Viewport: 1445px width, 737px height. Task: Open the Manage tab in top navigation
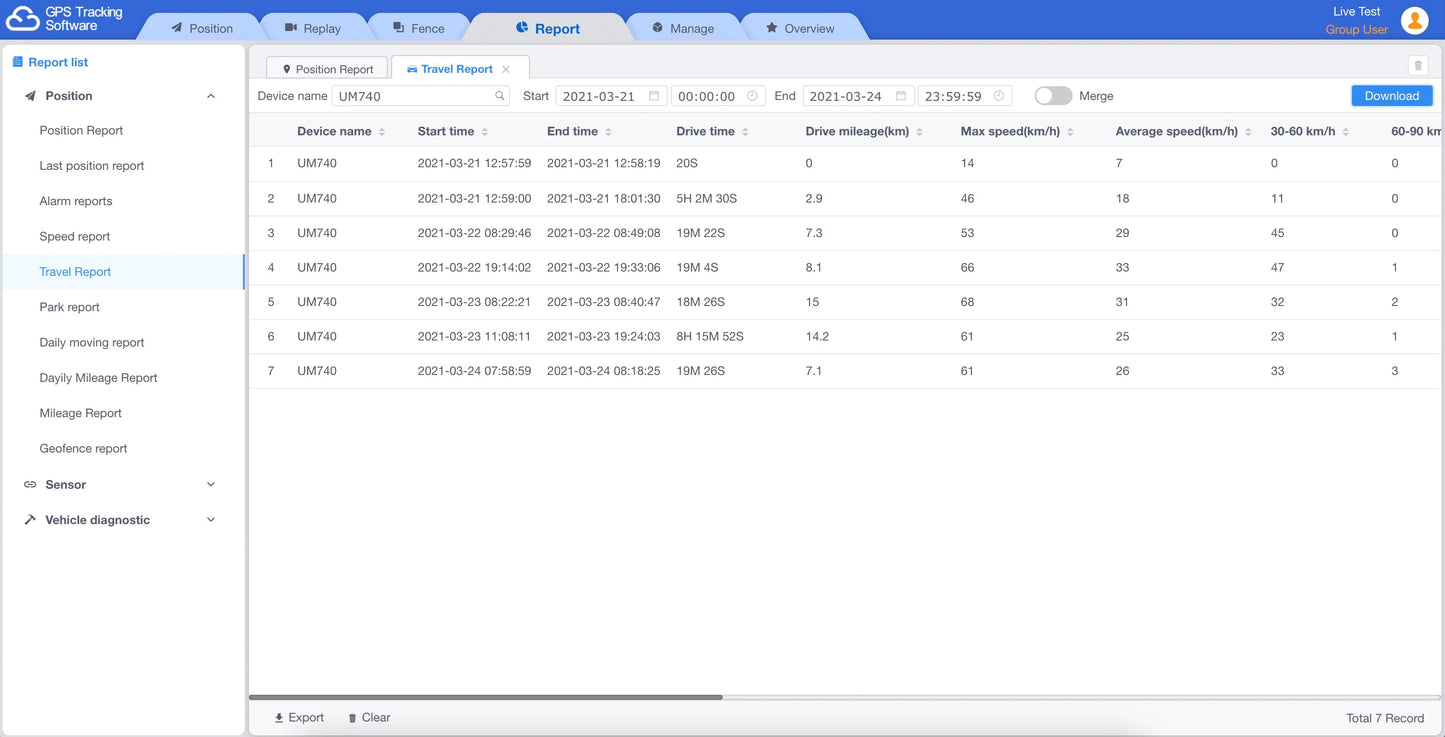pyautogui.click(x=684, y=28)
